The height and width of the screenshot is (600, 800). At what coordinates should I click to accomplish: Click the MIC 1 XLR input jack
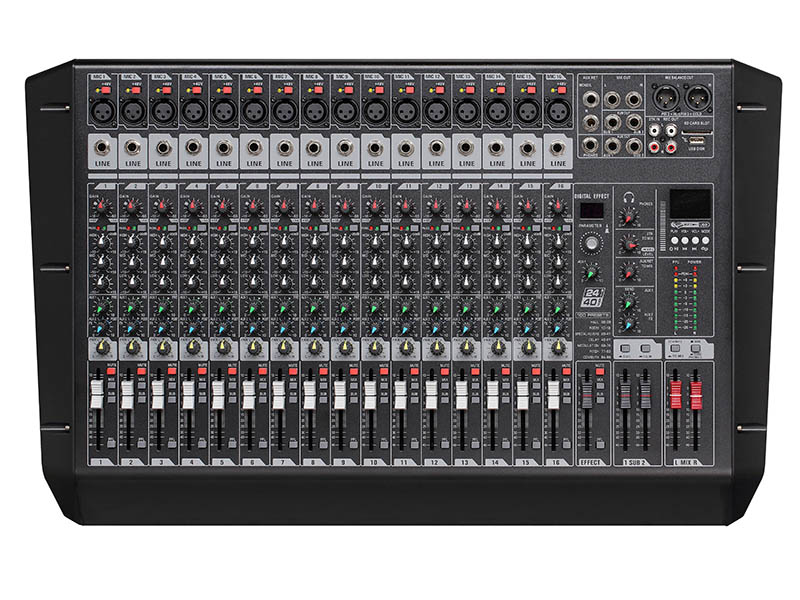[100, 109]
